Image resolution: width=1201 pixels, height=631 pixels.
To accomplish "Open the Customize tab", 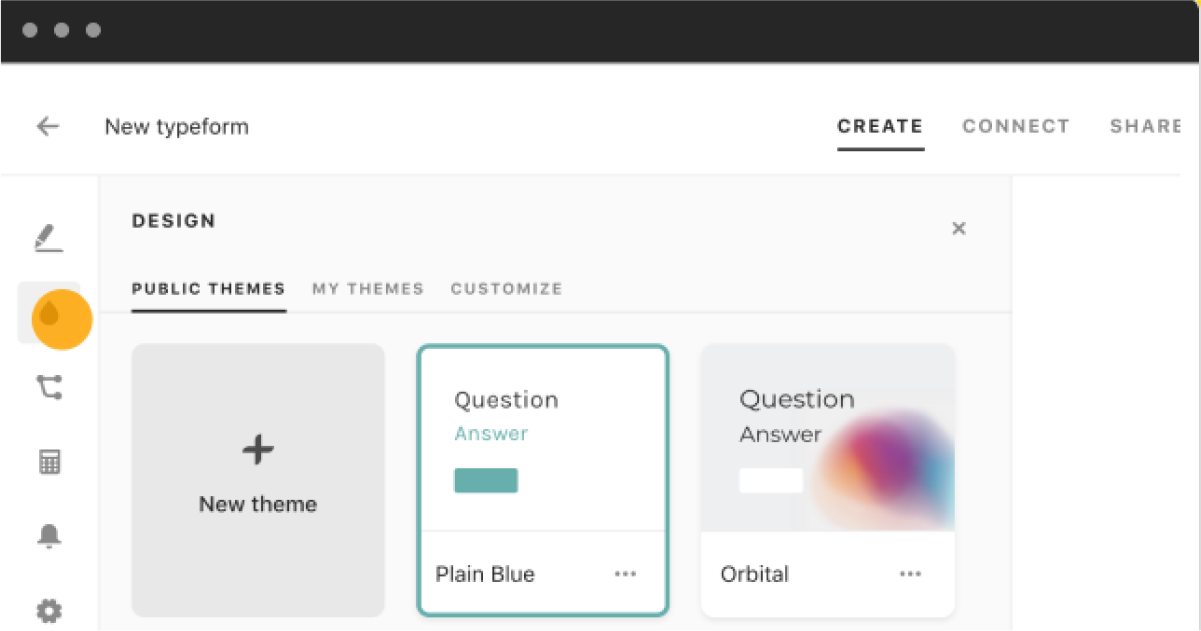I will pos(506,289).
